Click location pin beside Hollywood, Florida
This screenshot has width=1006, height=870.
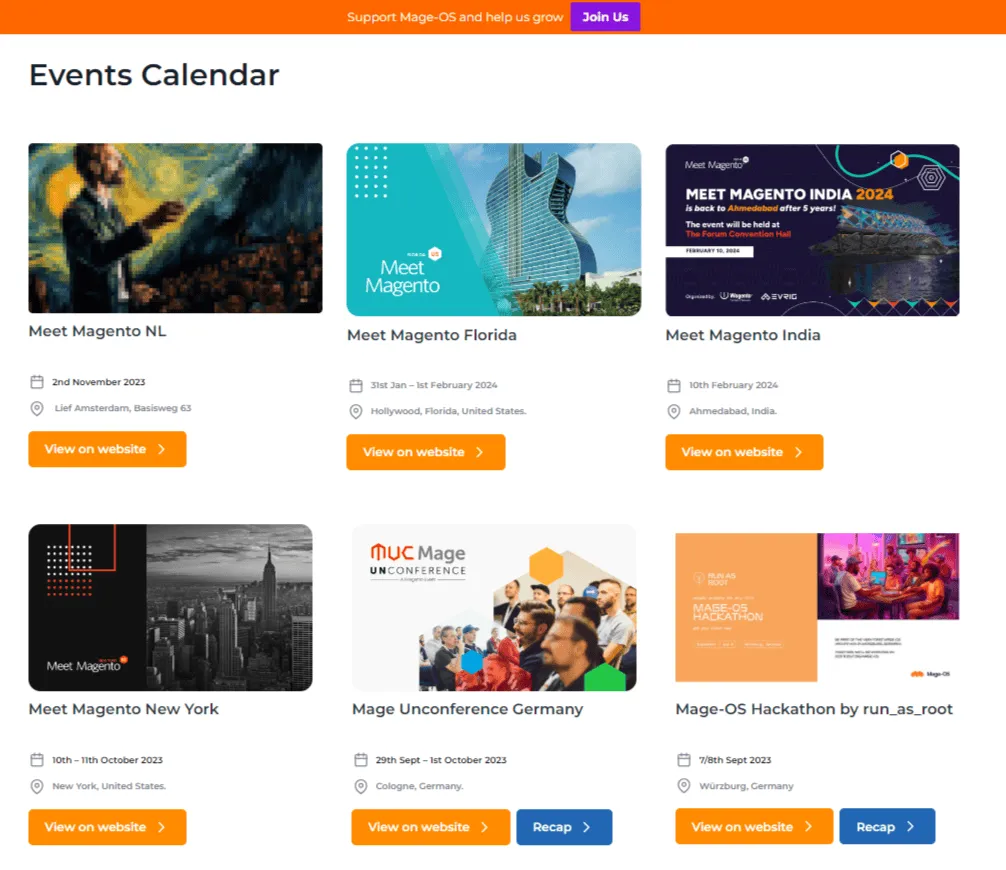[x=355, y=411]
